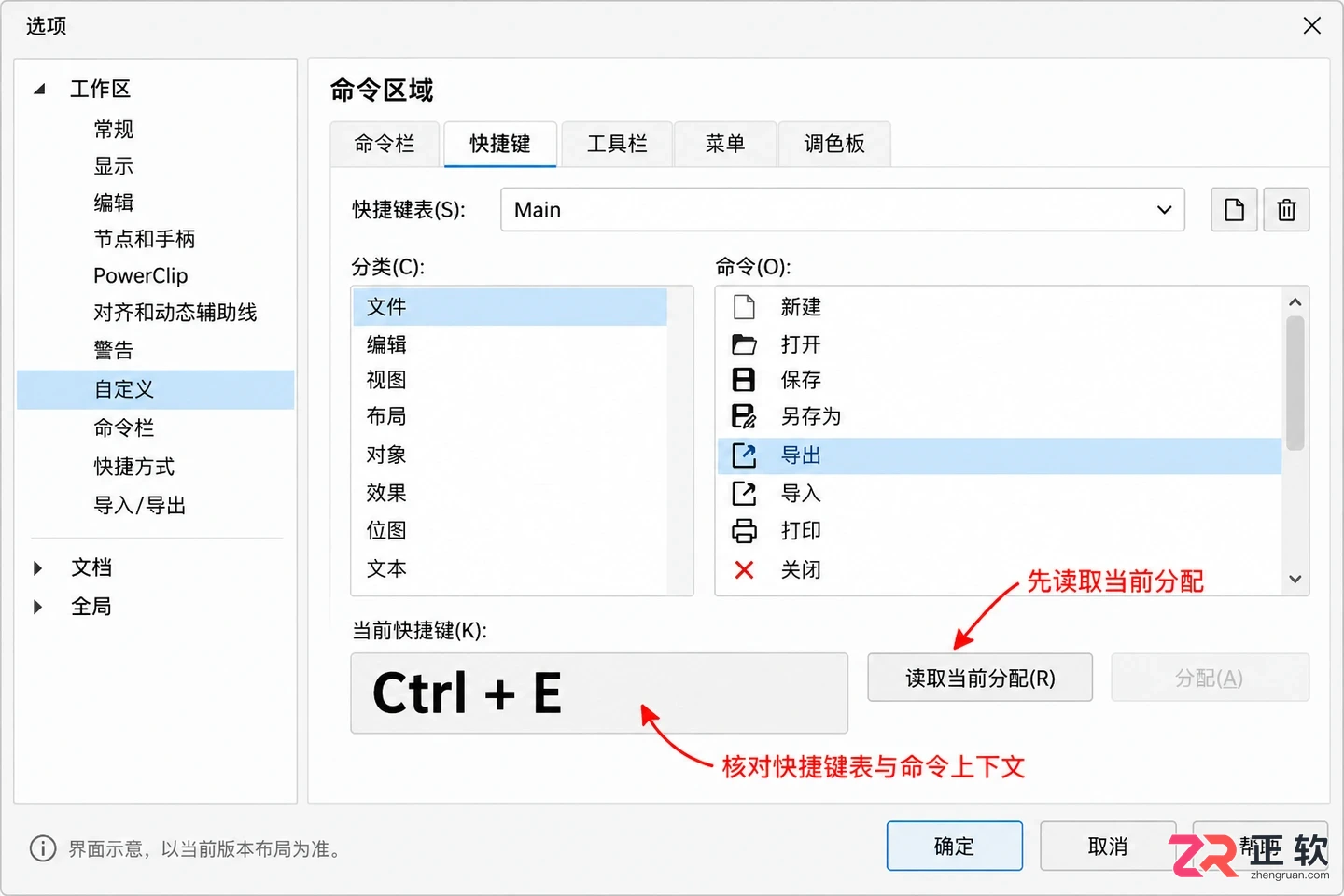Select 快捷方式 in the sidebar tree
The width and height of the screenshot is (1344, 896).
click(134, 467)
